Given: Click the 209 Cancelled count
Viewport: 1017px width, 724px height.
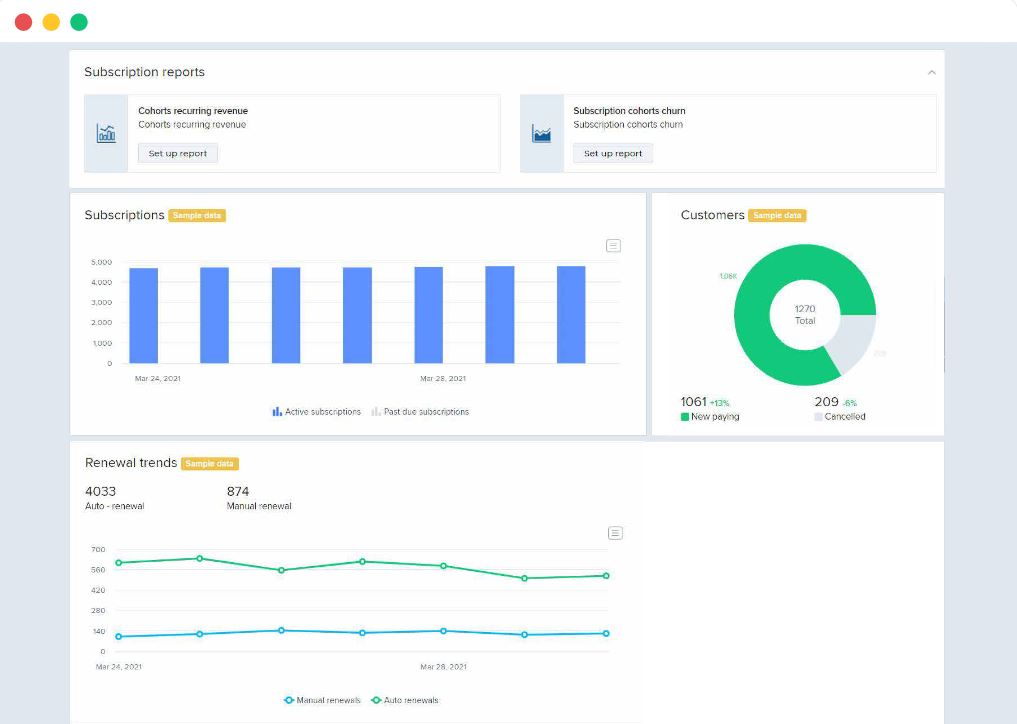Looking at the screenshot, I should point(826,402).
